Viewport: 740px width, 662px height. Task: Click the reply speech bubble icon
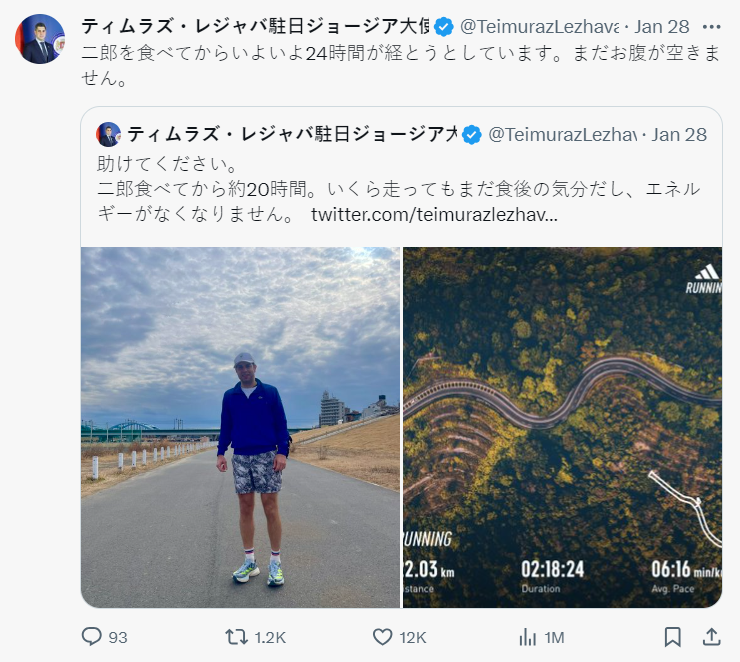pos(92,636)
